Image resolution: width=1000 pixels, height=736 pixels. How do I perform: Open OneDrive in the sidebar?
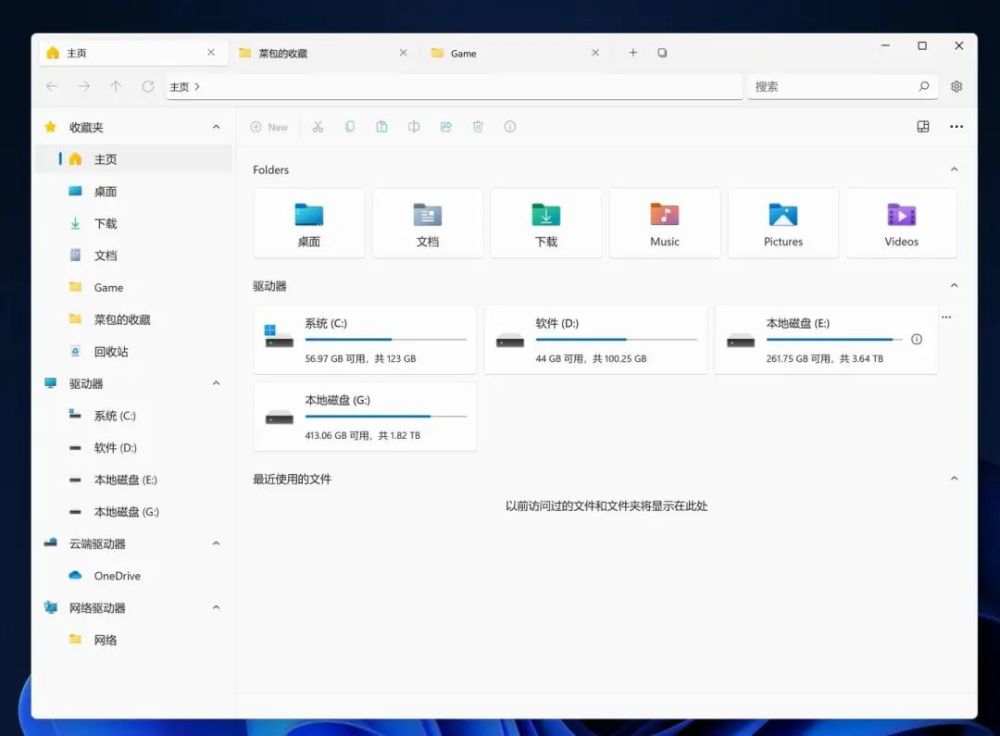[x=134, y=576]
